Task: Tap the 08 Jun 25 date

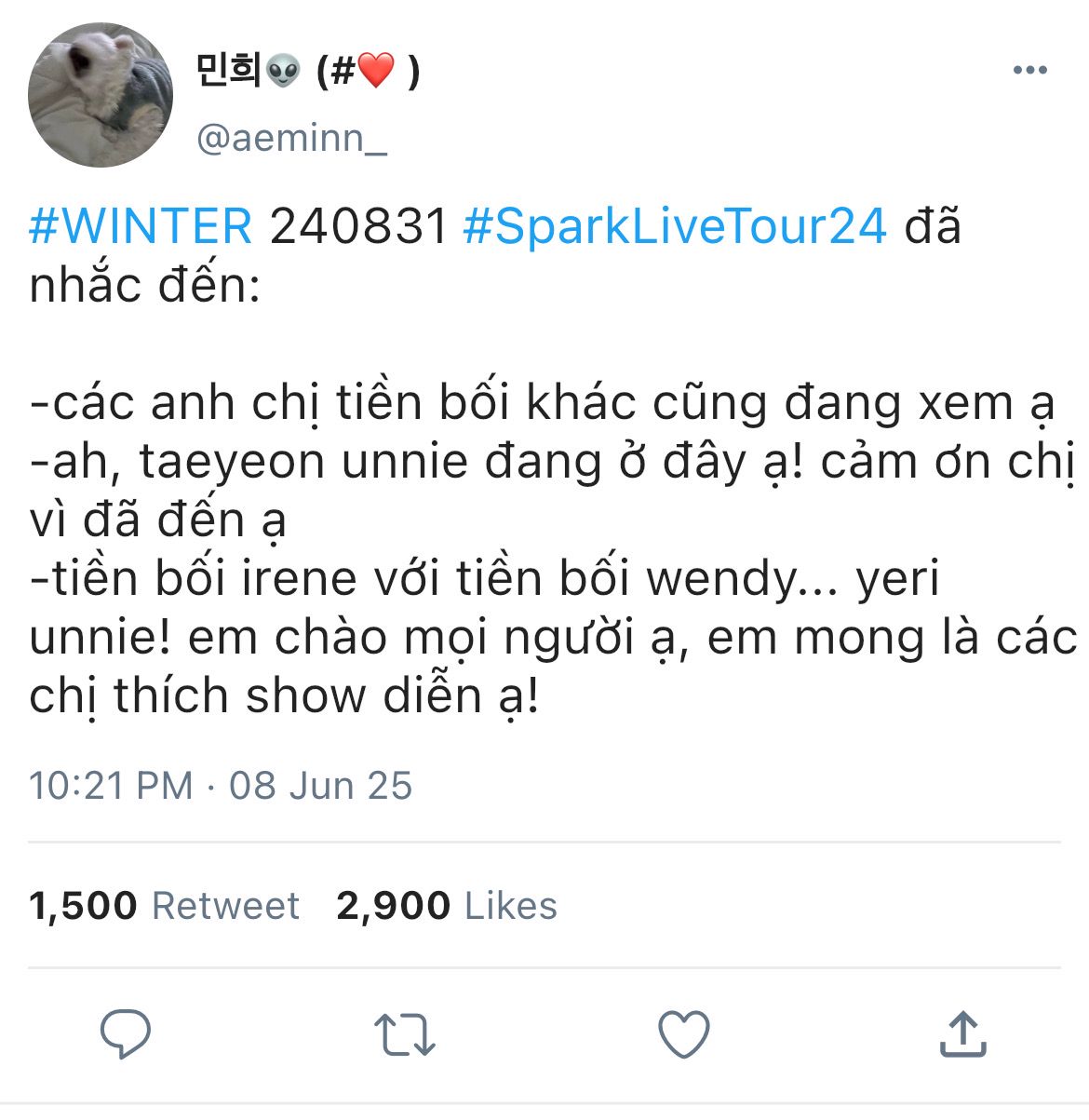Action: tap(320, 786)
